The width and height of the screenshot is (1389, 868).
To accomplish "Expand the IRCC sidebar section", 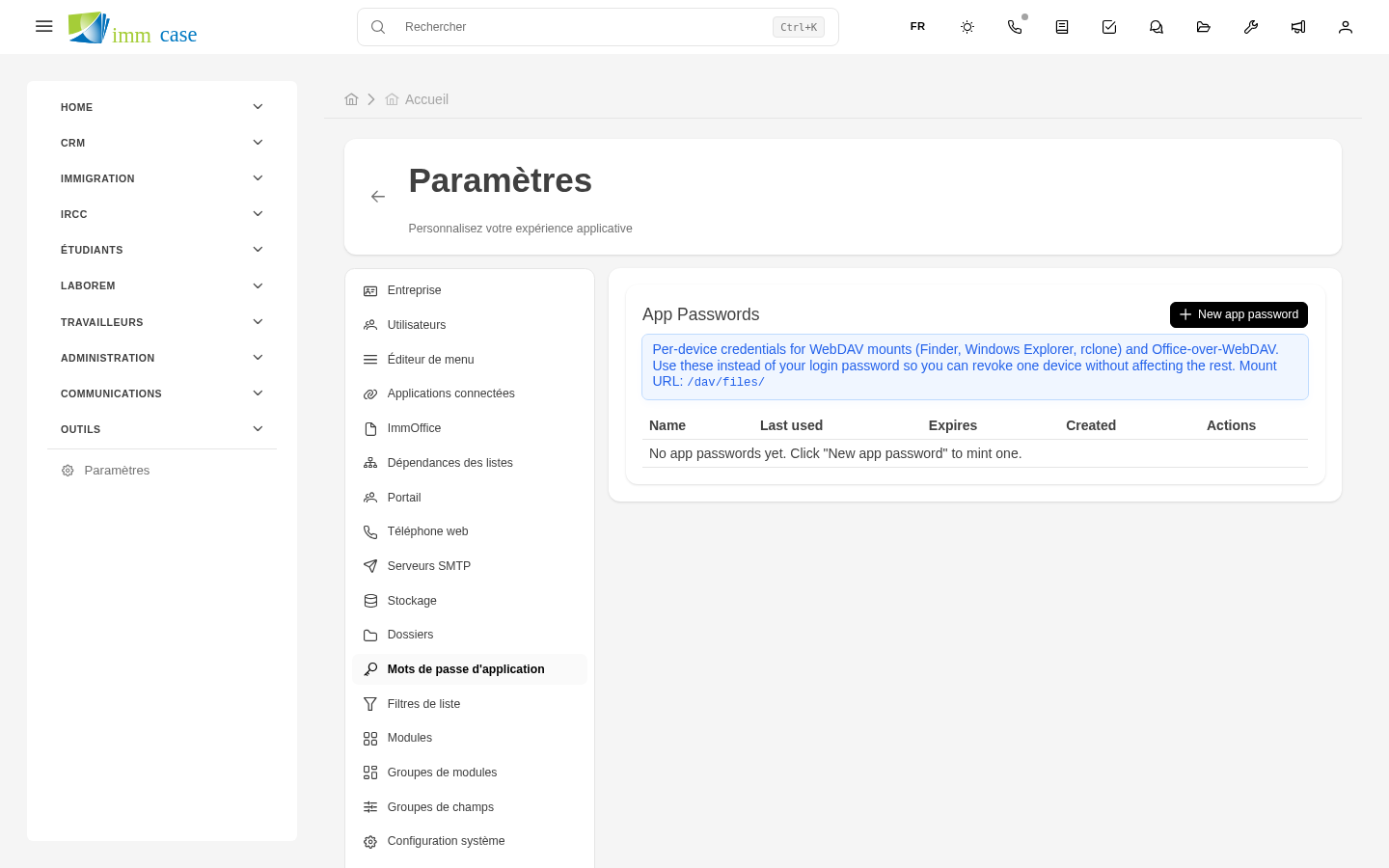I will 162,214.
